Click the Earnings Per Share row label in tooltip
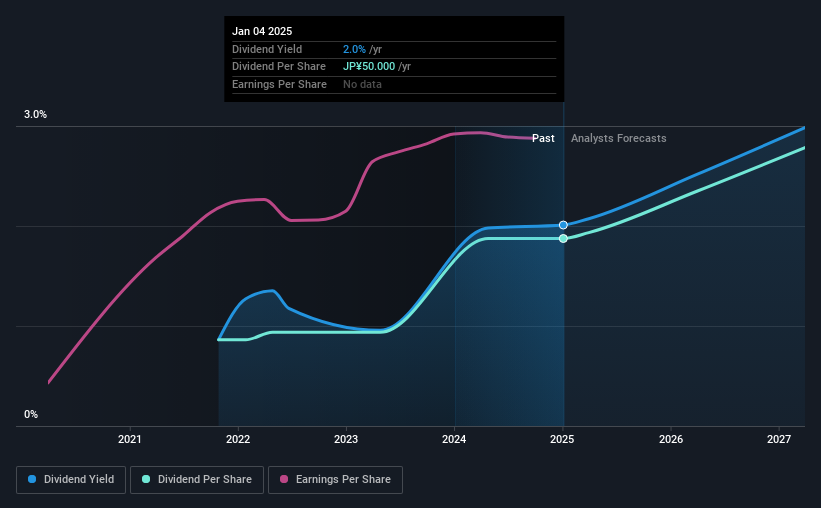This screenshot has height=508, width=821. point(279,84)
